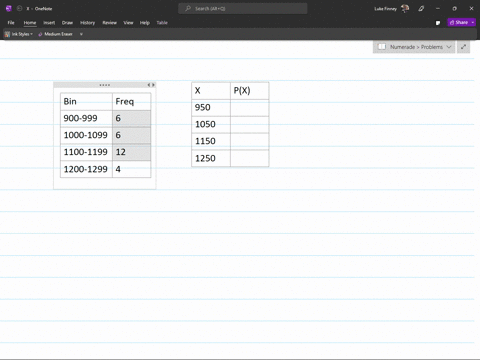Click the Ink Styles pen set icon

point(7,34)
